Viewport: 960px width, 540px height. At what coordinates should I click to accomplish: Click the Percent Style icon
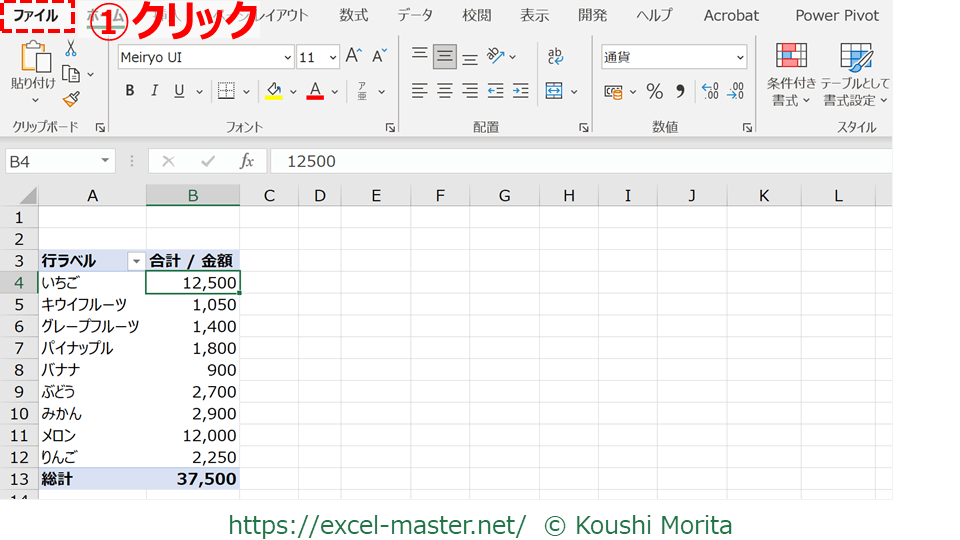(x=654, y=92)
